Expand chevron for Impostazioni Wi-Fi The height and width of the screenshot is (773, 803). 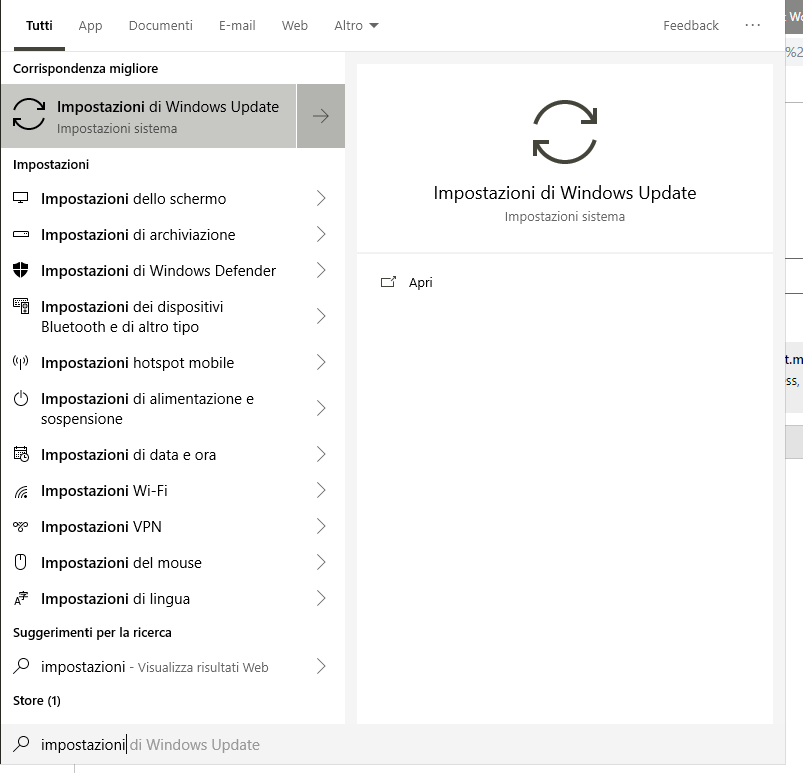click(321, 490)
